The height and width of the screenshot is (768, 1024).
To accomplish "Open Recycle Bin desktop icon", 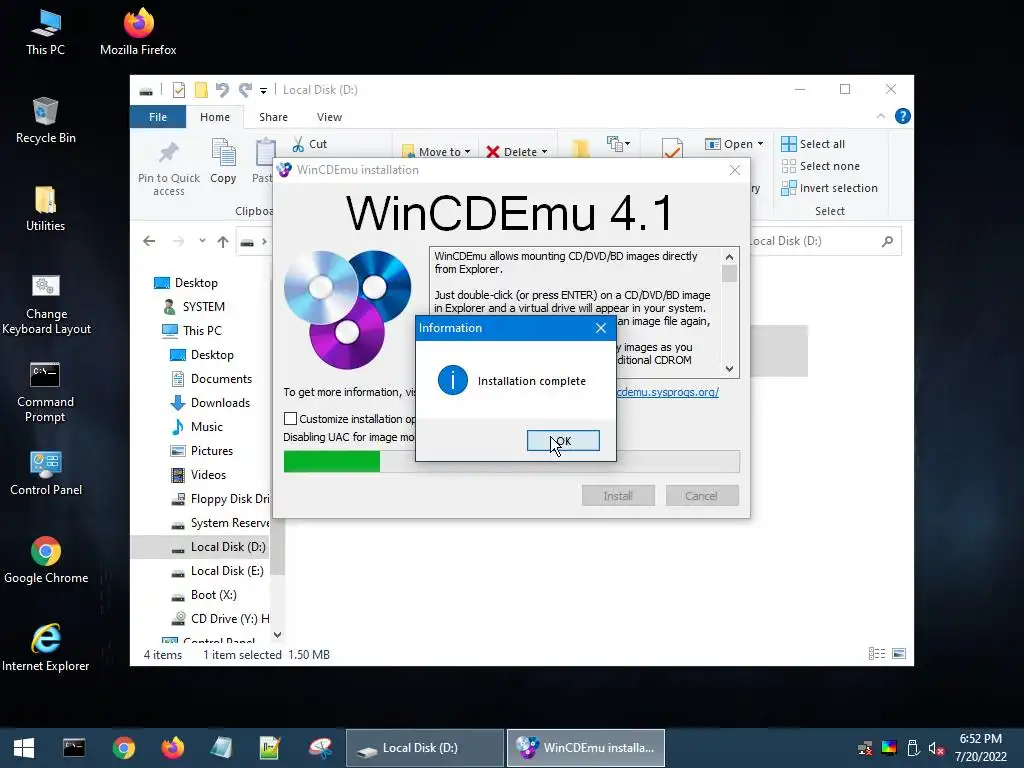I will [46, 121].
